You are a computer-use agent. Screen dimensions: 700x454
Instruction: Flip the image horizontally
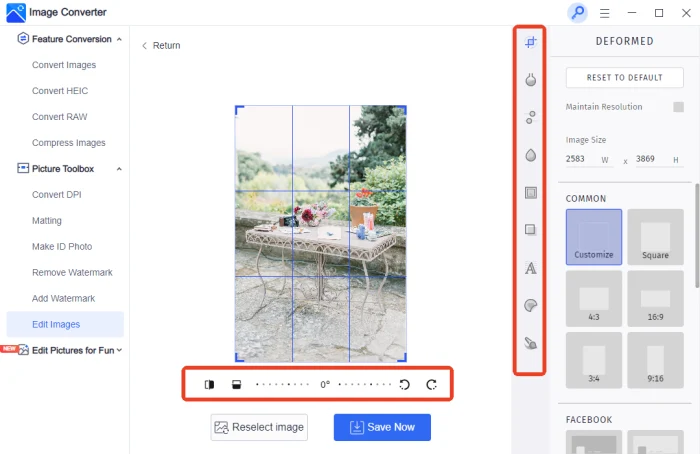[x=210, y=384]
